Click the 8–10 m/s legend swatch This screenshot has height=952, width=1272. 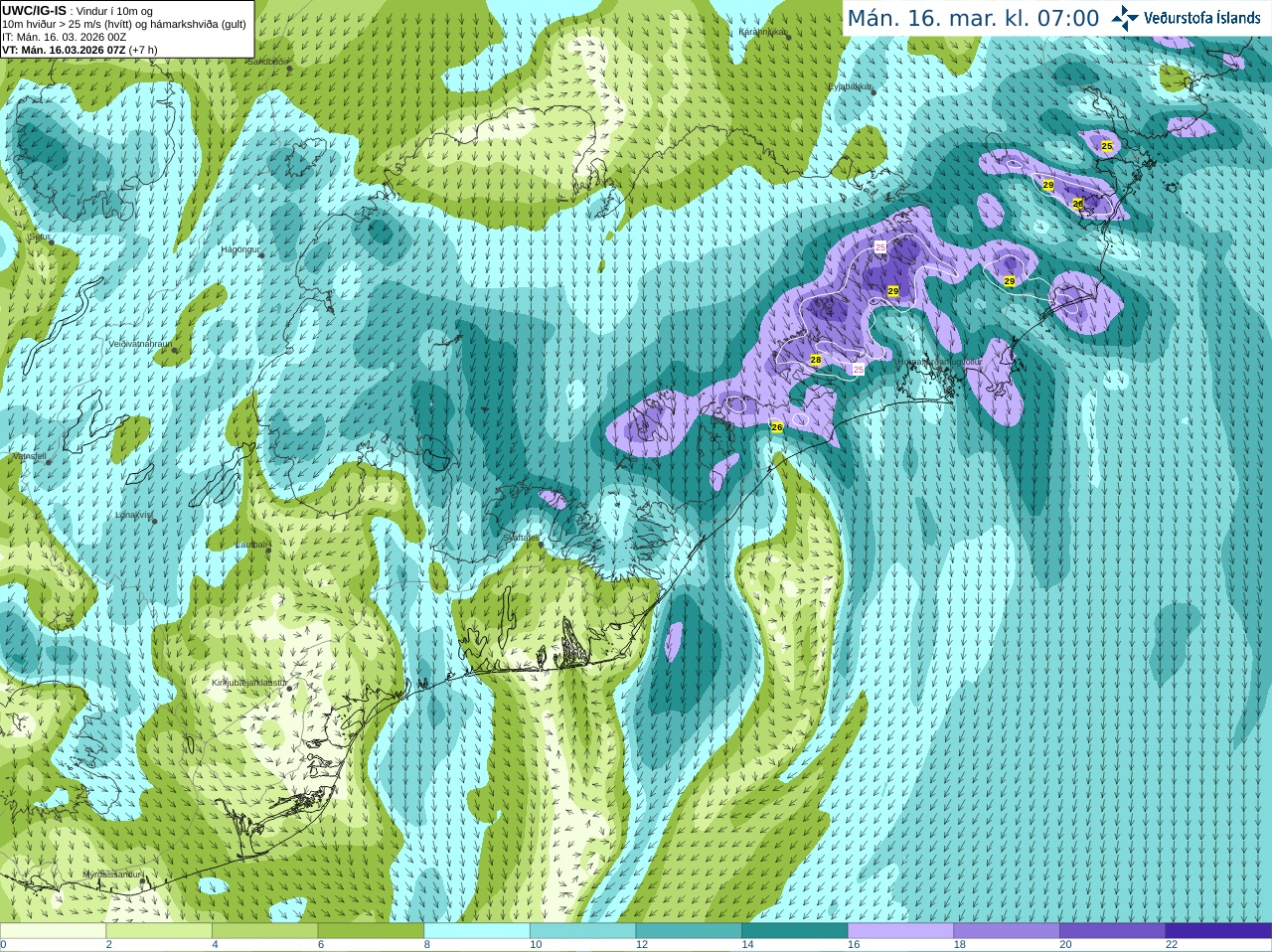pos(477,931)
